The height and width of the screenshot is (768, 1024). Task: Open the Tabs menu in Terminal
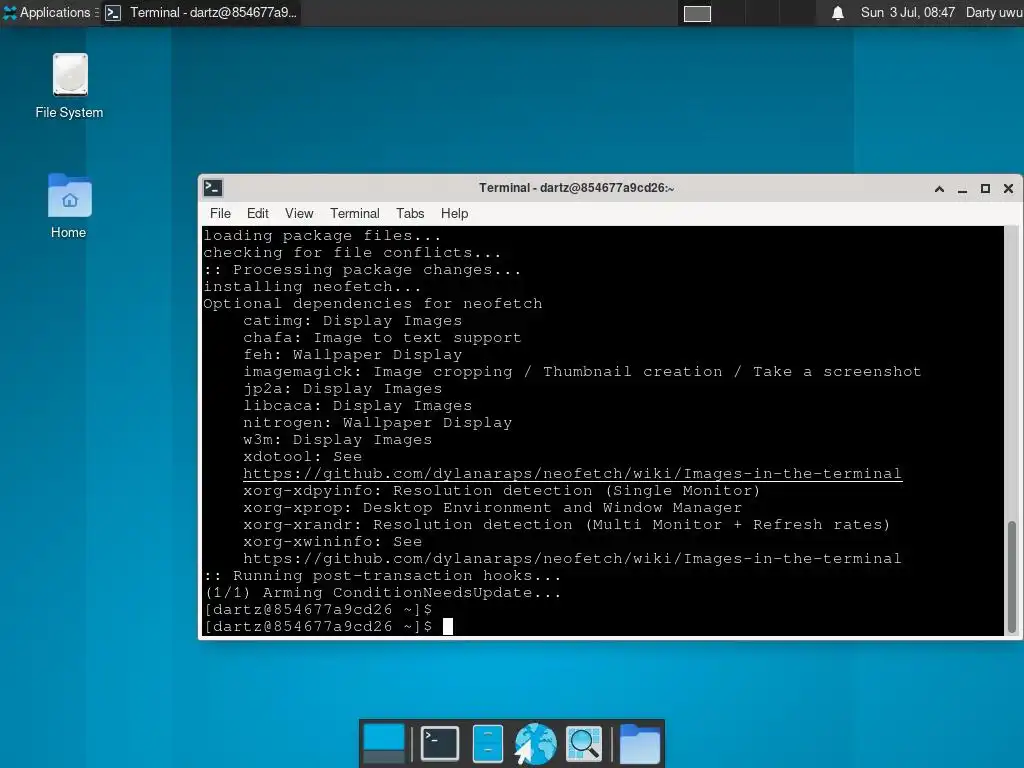coord(410,214)
